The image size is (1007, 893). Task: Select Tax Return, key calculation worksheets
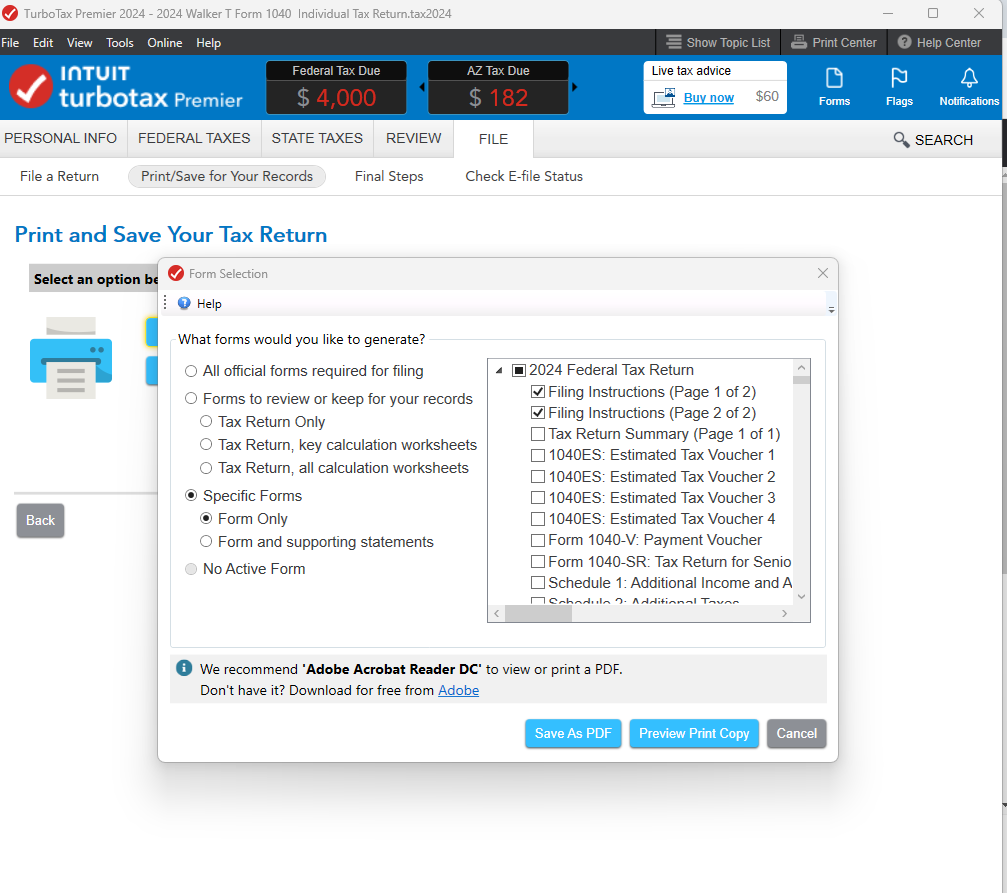point(206,445)
